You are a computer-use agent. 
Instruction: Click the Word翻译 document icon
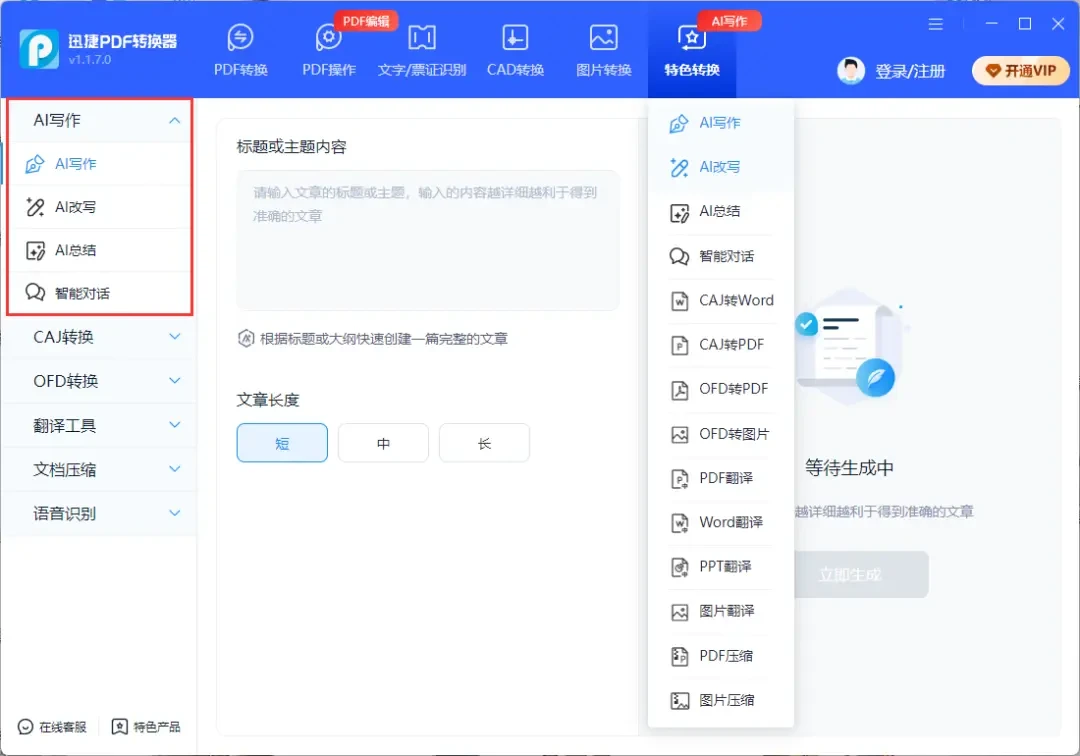pos(679,523)
